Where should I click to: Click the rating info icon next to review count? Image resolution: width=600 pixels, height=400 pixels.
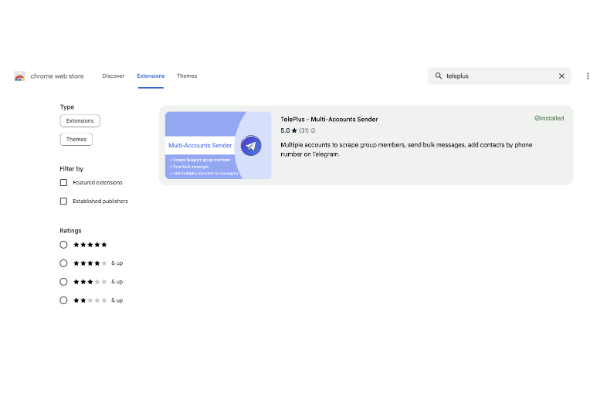(x=313, y=131)
